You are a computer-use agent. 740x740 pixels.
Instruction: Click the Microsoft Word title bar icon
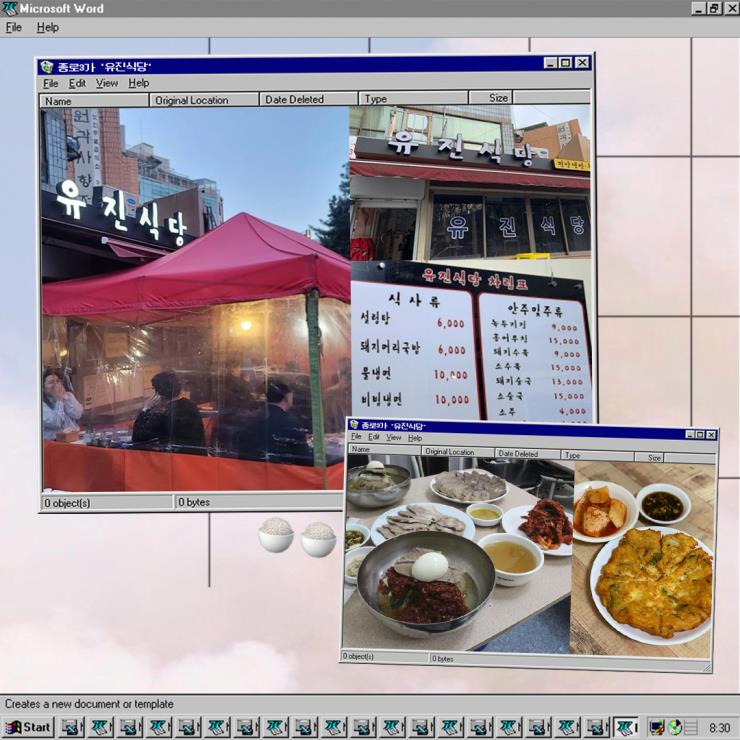coord(9,8)
